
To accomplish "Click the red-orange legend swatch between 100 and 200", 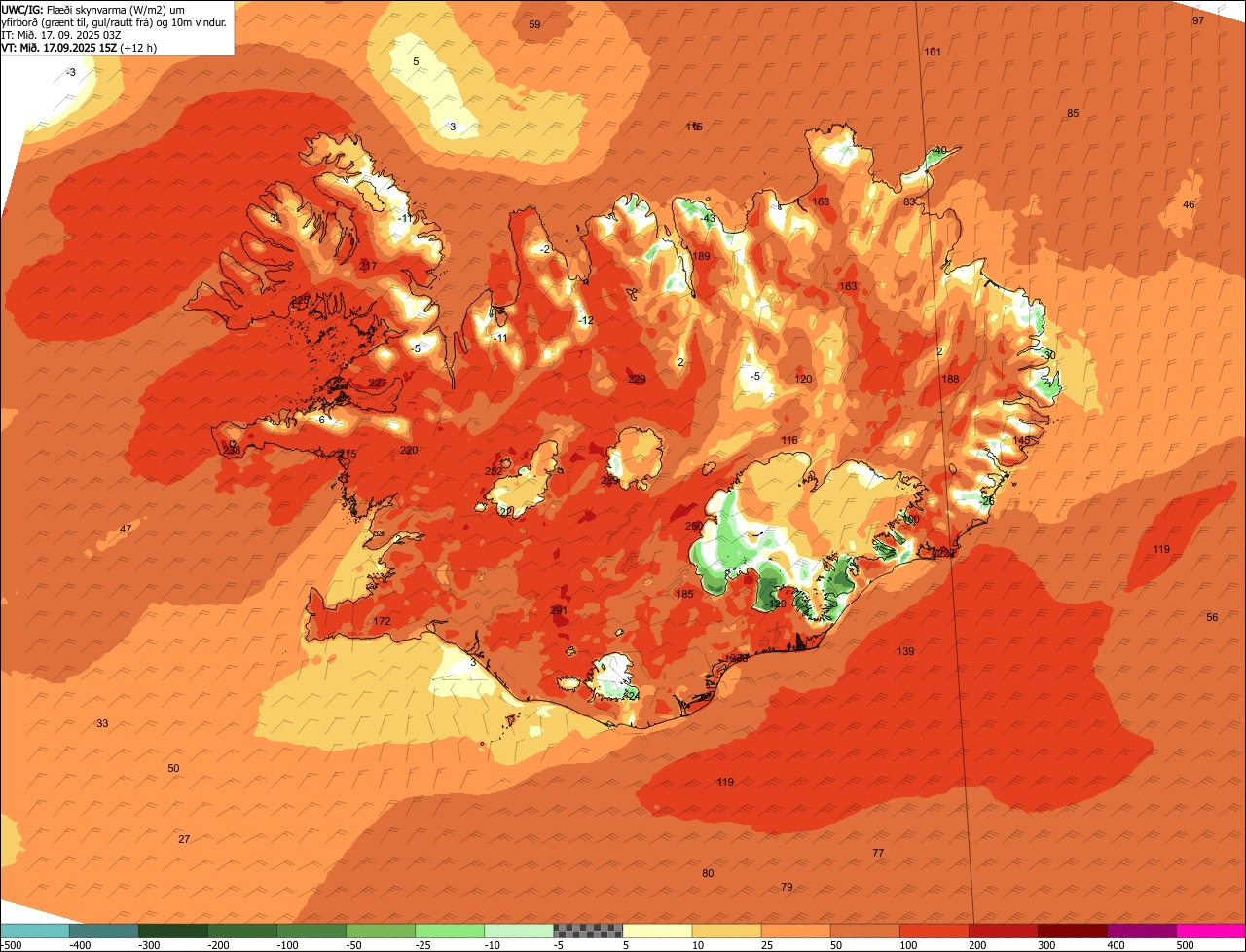I will [934, 931].
